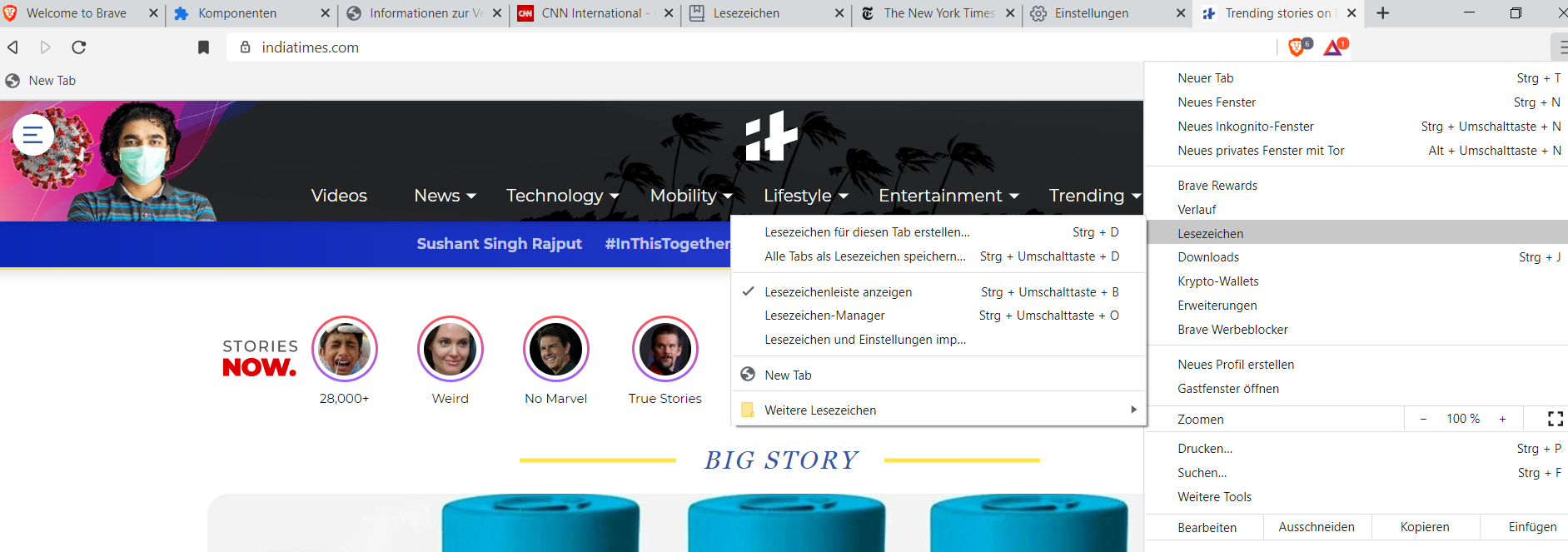Select Gastfenster öffnen
Screen dimensions: 1568x552
pos(1356,389)
